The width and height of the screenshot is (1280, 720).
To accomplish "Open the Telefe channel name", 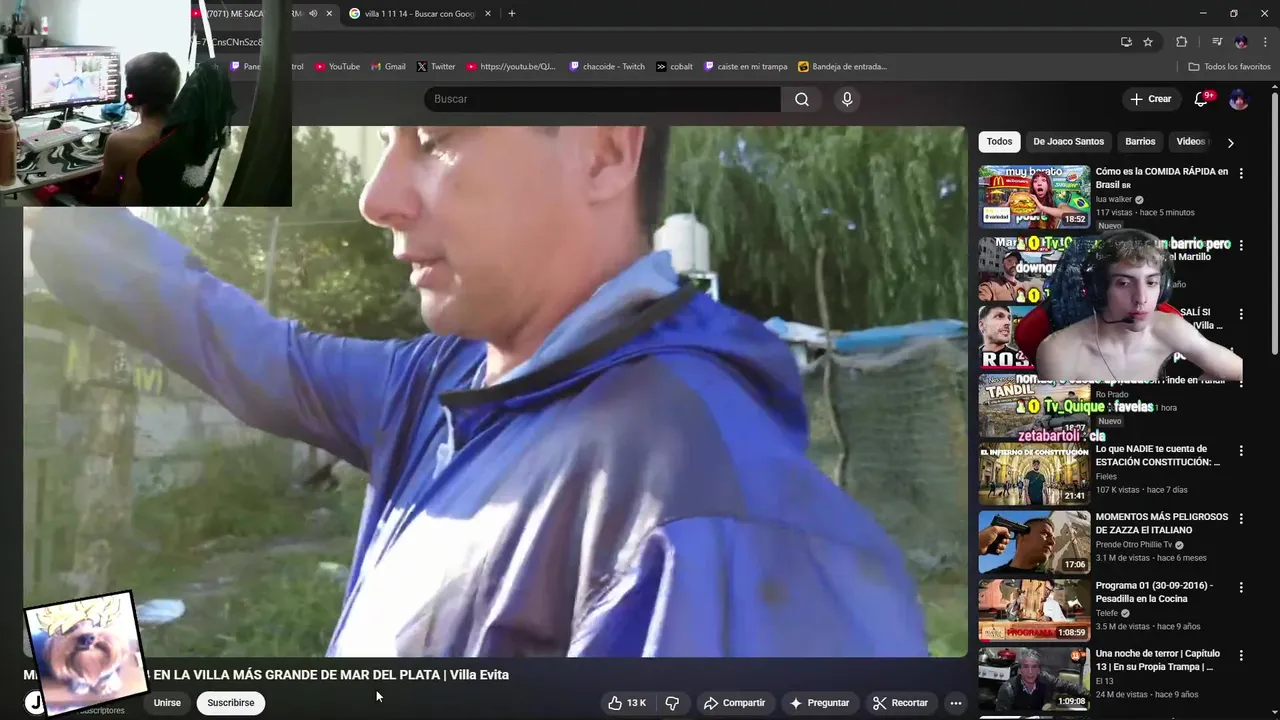I will point(1107,613).
